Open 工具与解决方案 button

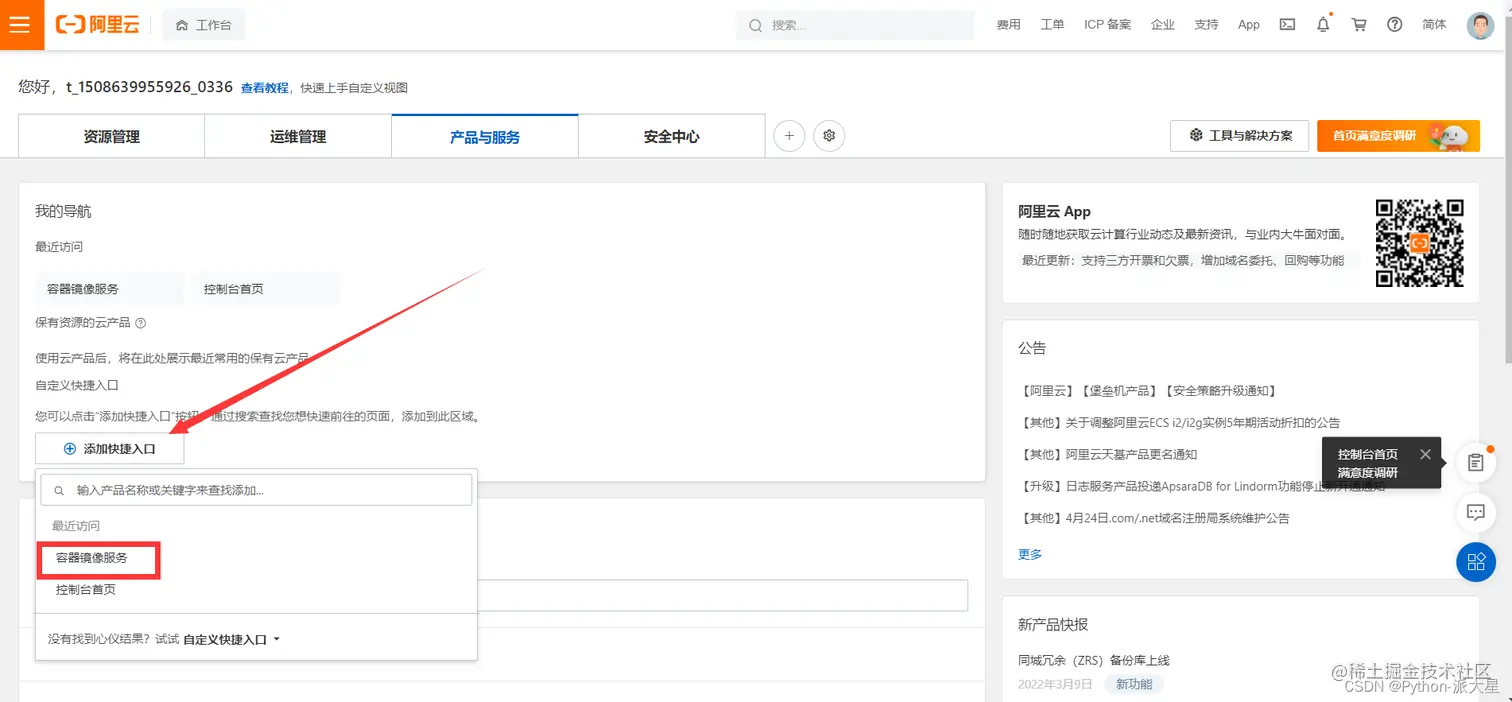(1240, 136)
